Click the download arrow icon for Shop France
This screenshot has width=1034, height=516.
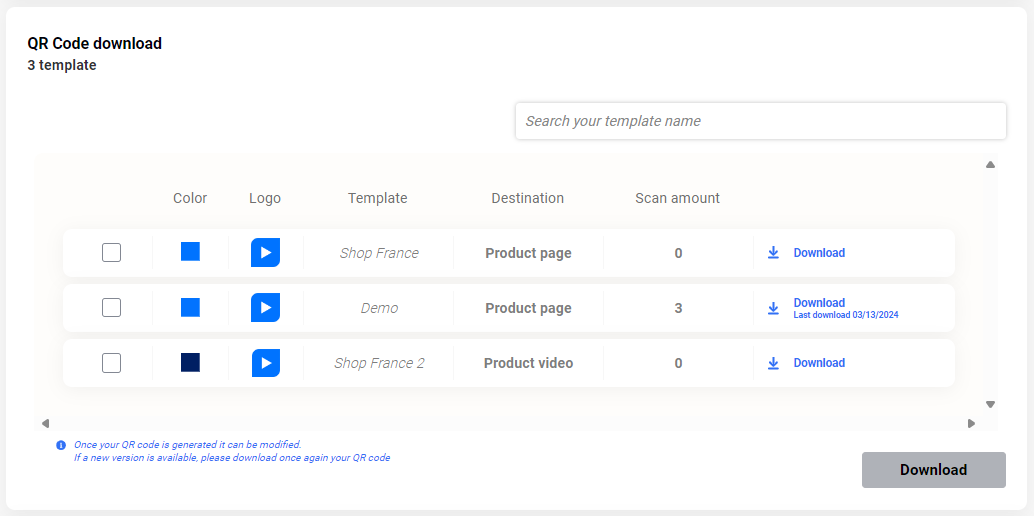coord(773,253)
